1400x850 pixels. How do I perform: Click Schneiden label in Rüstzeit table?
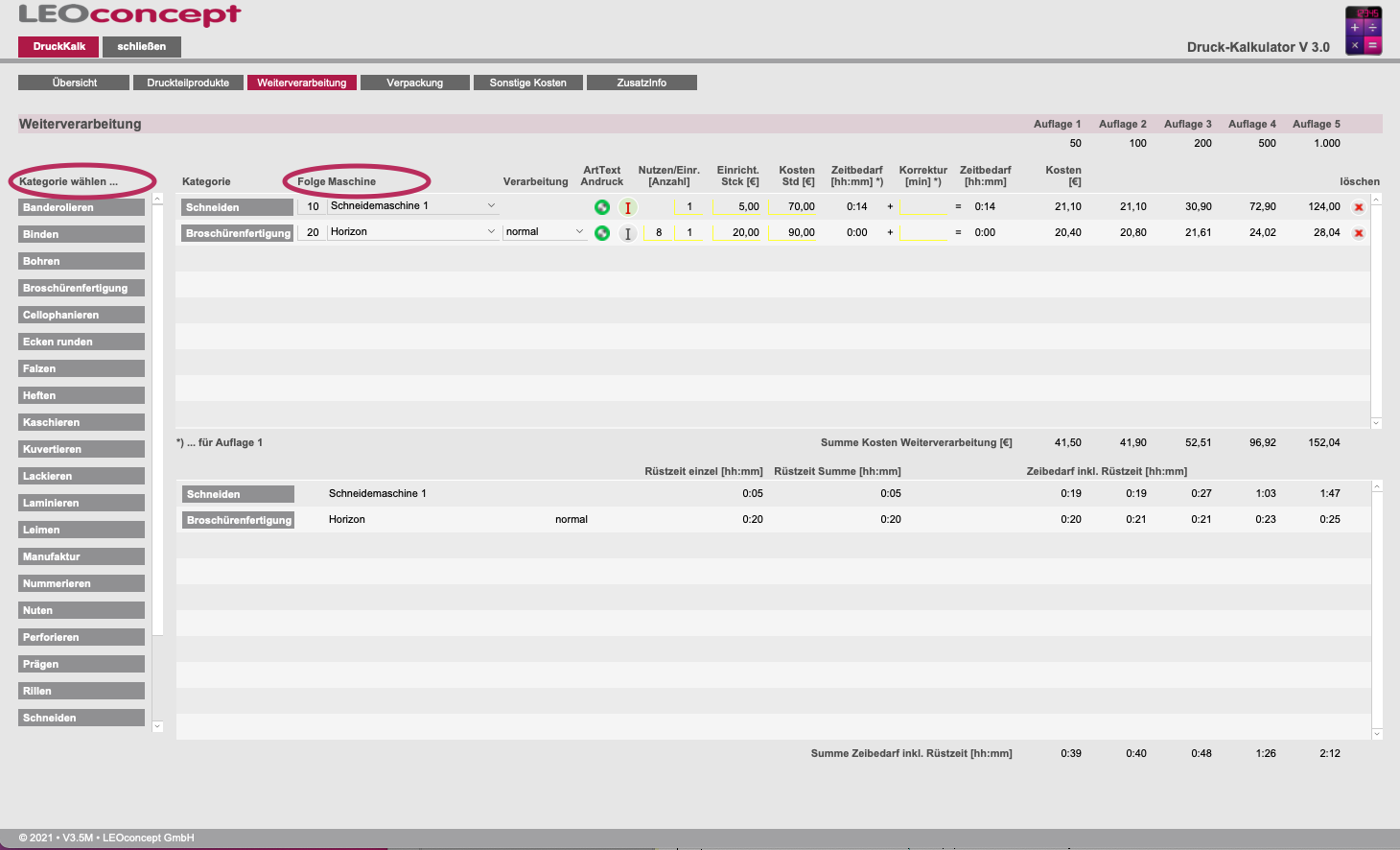click(x=238, y=494)
